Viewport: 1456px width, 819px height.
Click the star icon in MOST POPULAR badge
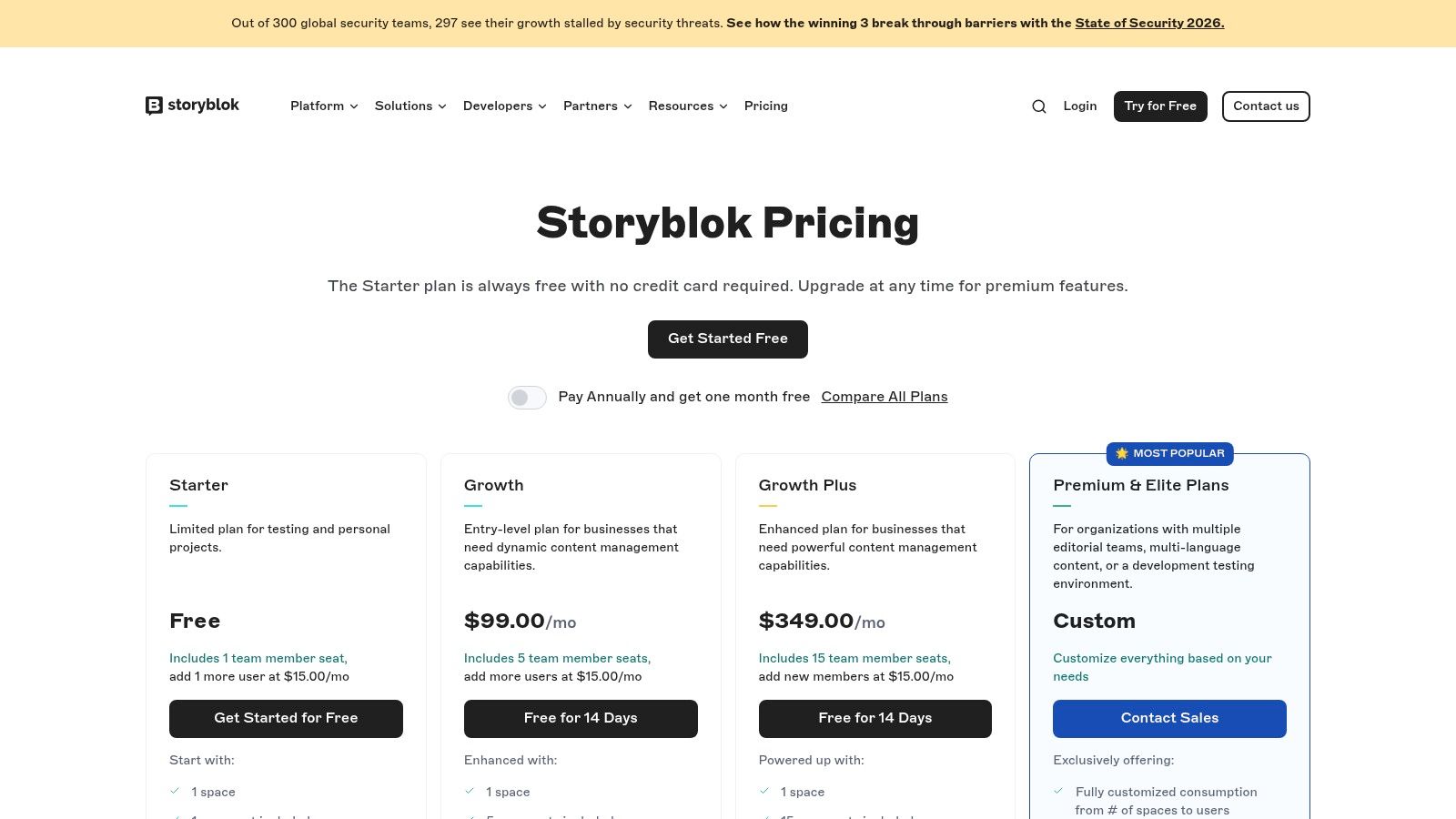(x=1121, y=453)
